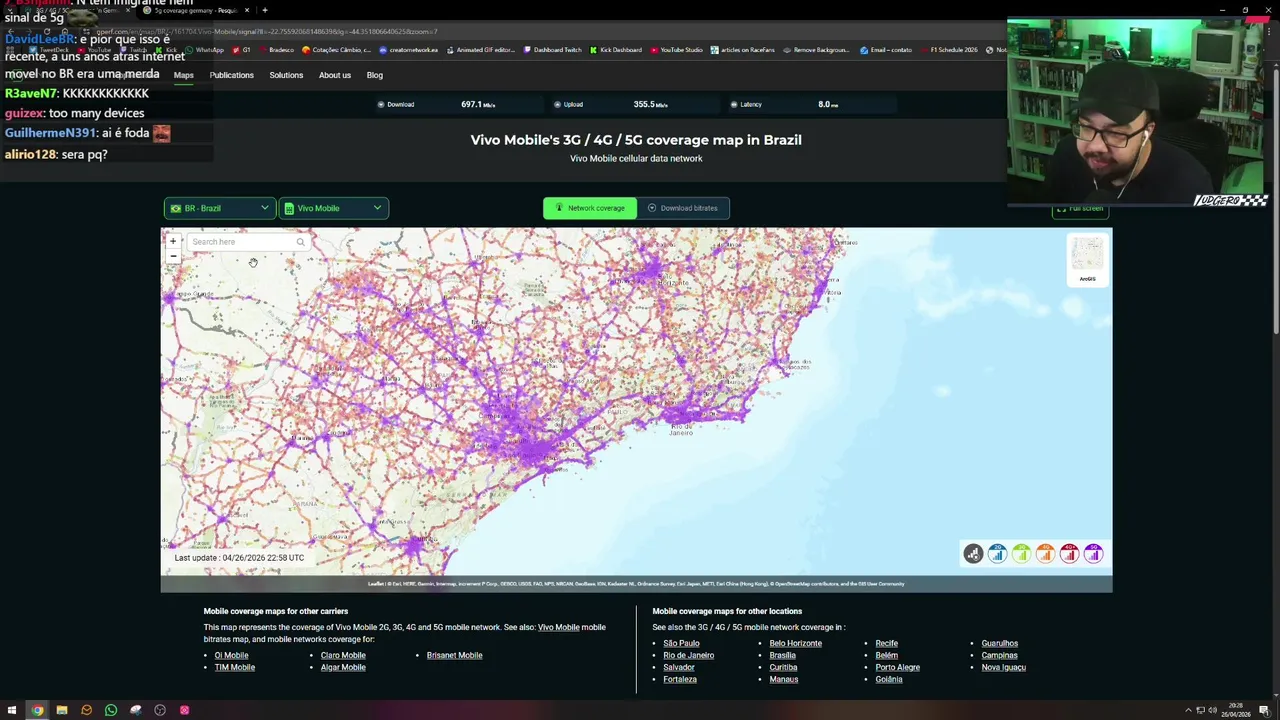
Task: Open Porto Alegre coverage link
Action: (898, 667)
